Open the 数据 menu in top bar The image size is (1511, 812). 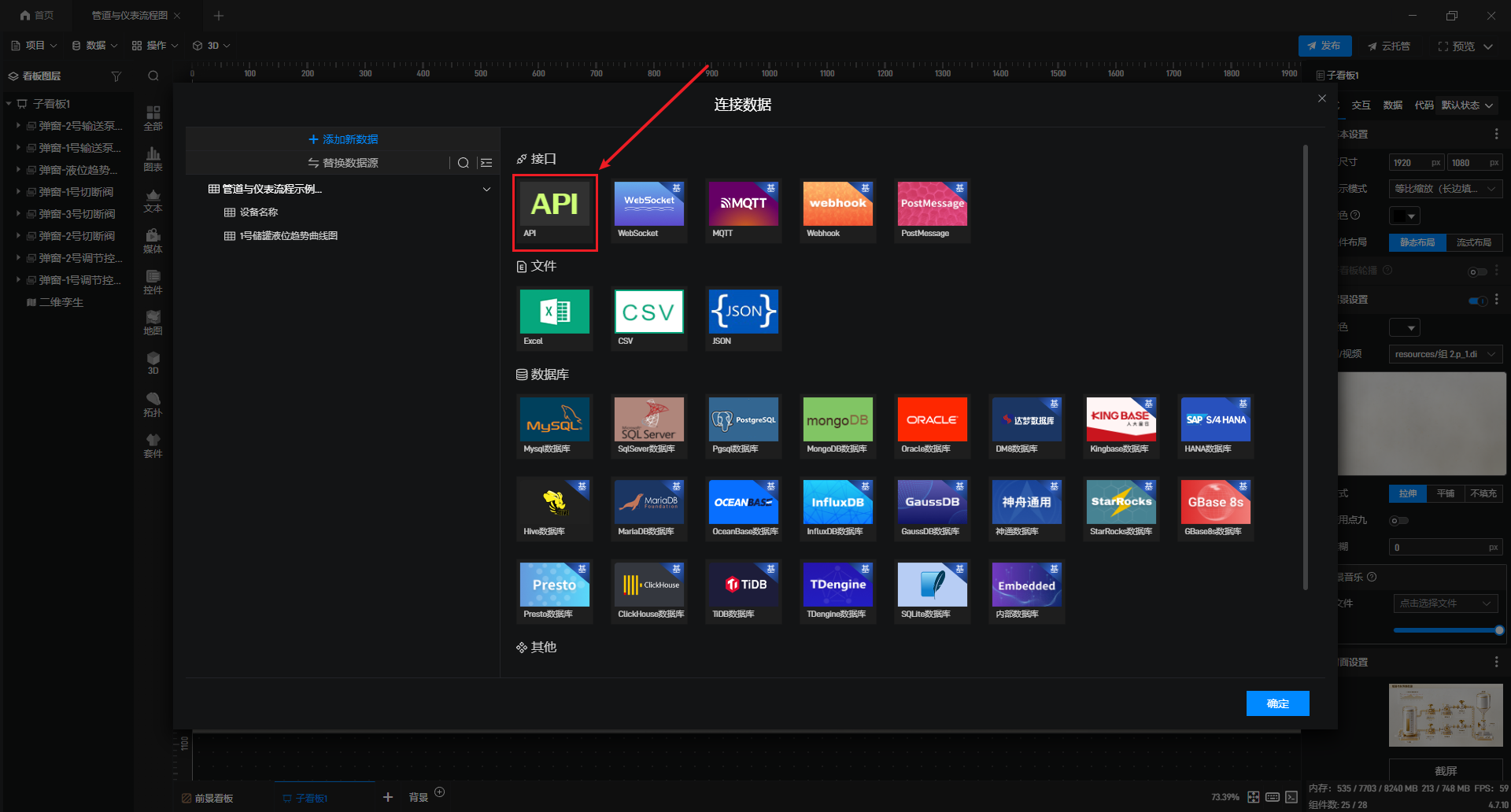tap(94, 46)
